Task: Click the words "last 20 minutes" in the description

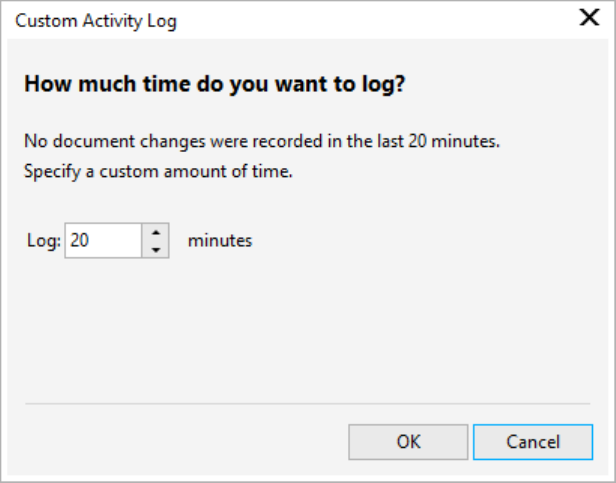Action: tap(445, 141)
